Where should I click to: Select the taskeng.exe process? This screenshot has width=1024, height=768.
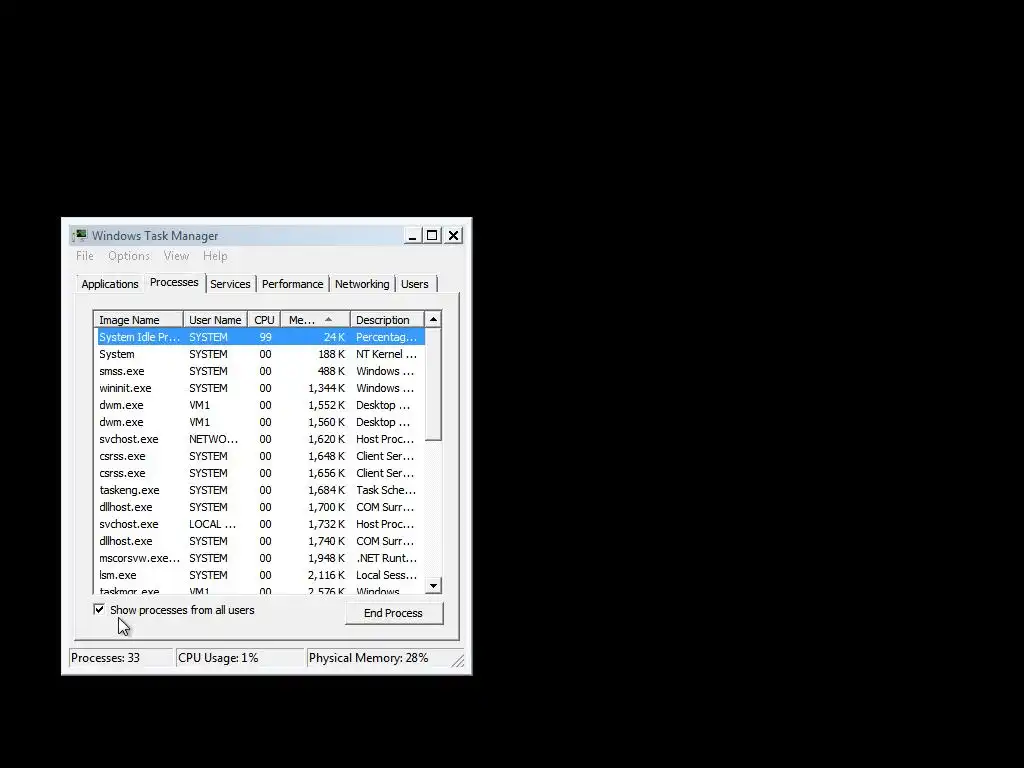tap(260, 490)
